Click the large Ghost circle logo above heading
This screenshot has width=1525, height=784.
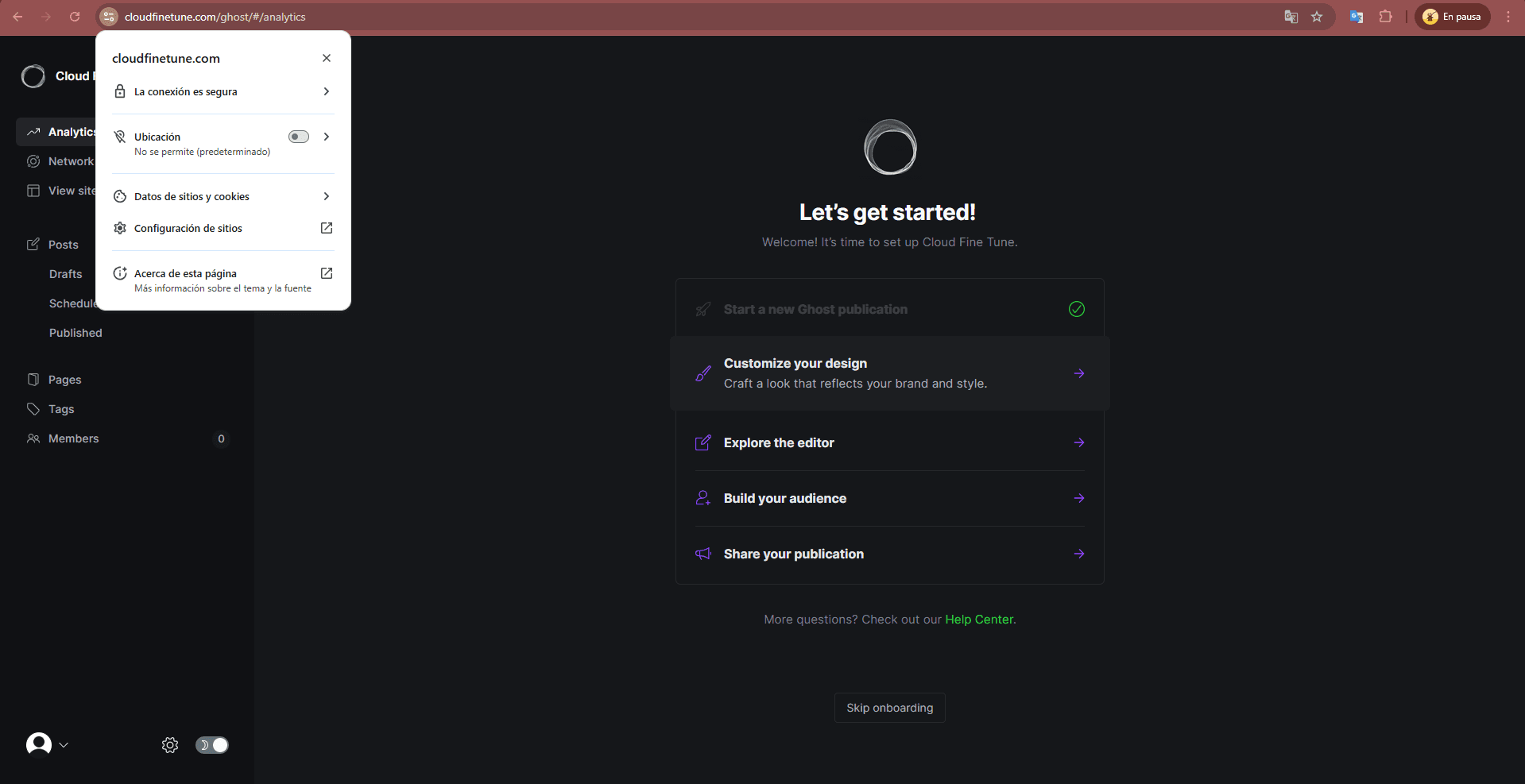pyautogui.click(x=890, y=147)
